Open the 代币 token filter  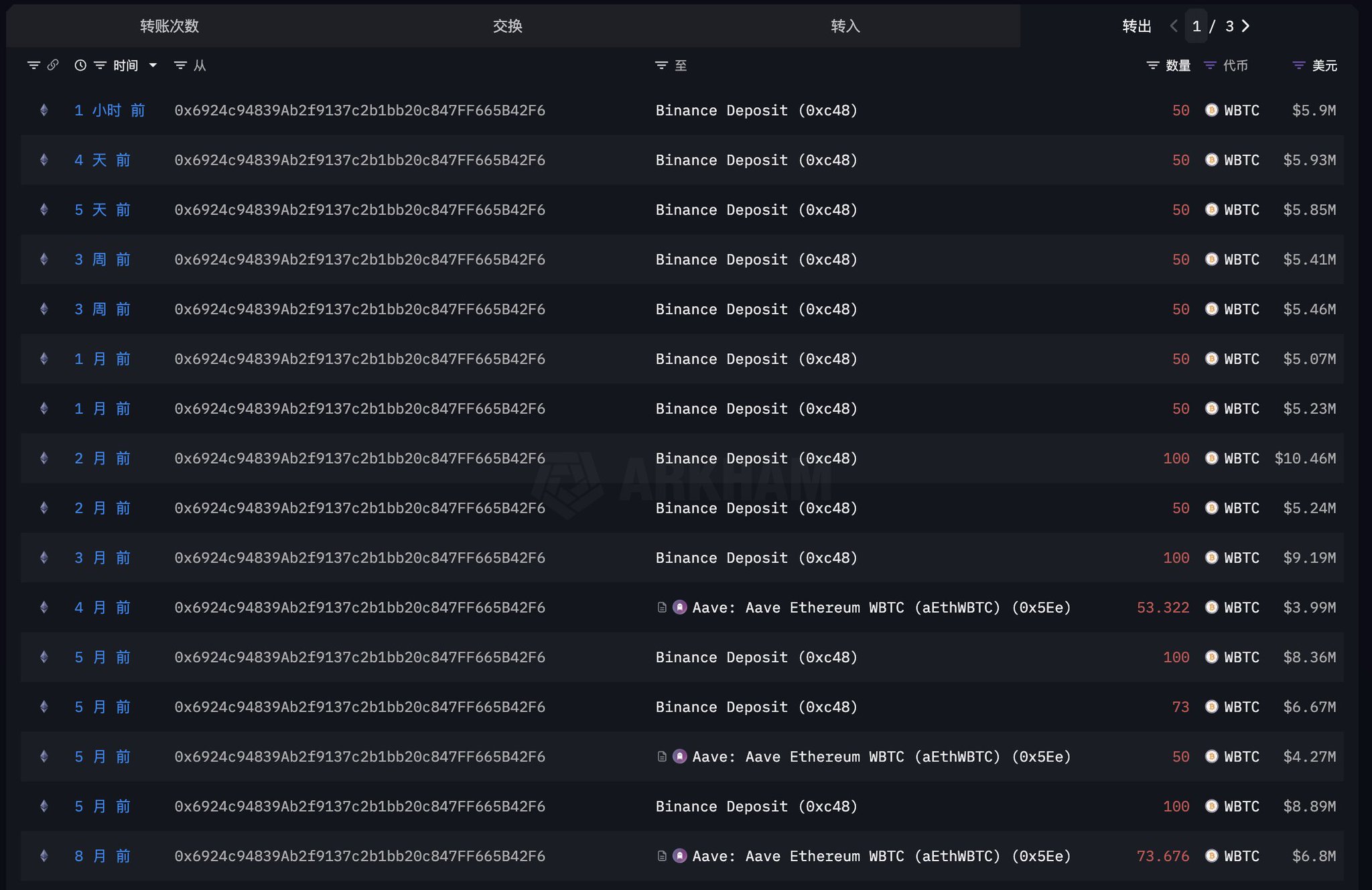[x=1210, y=65]
